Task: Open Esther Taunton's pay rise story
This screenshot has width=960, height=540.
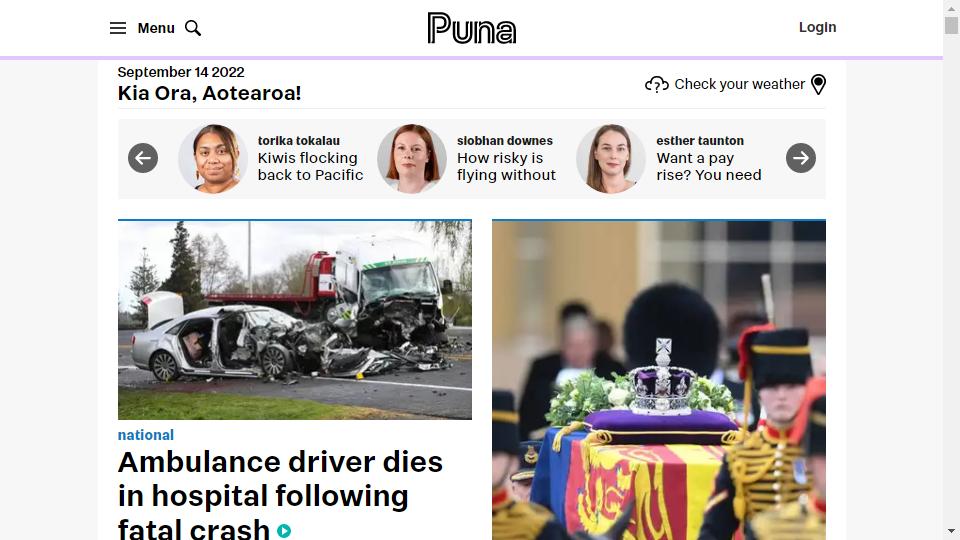Action: 709,166
